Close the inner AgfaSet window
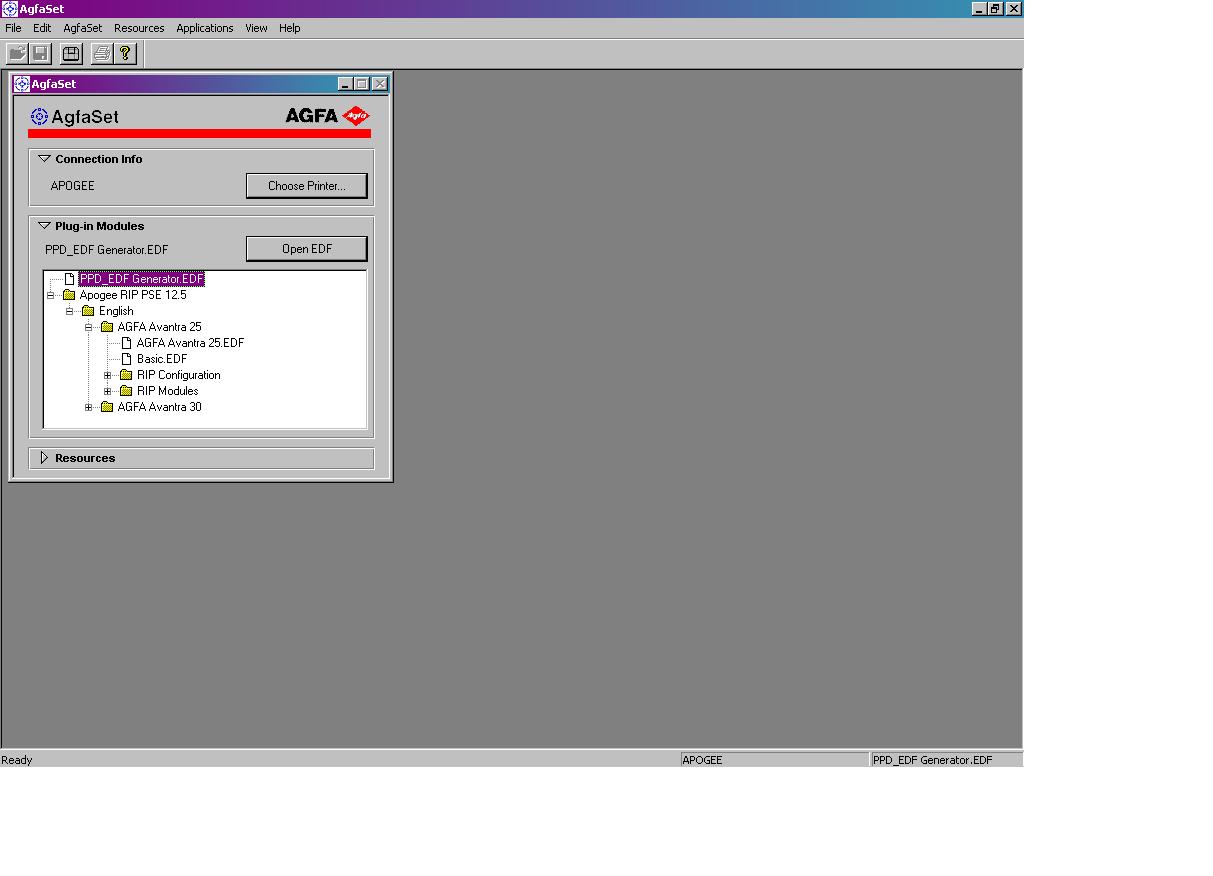The width and height of the screenshot is (1213, 876). pyautogui.click(x=380, y=84)
